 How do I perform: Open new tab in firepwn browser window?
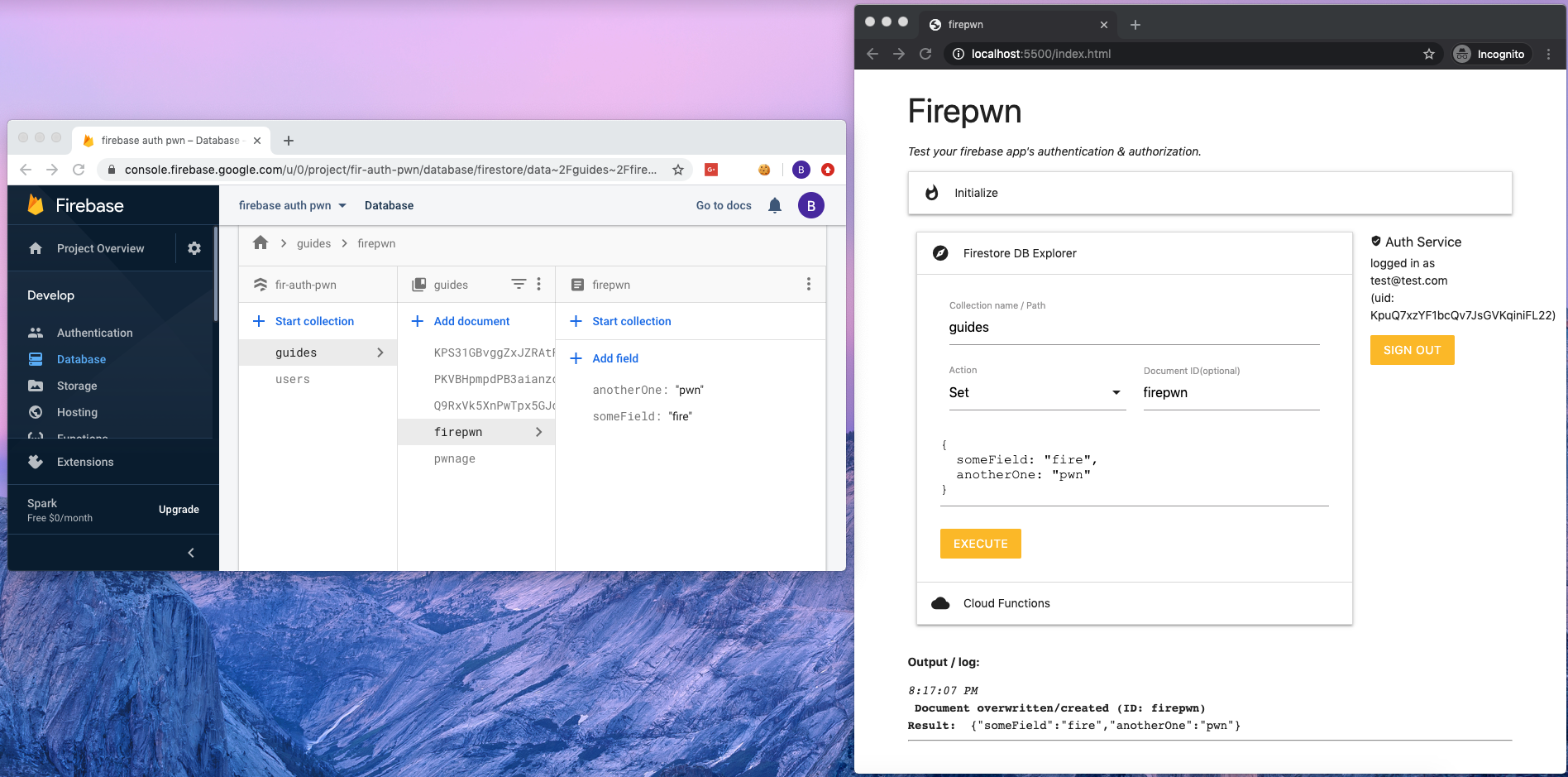[1135, 25]
